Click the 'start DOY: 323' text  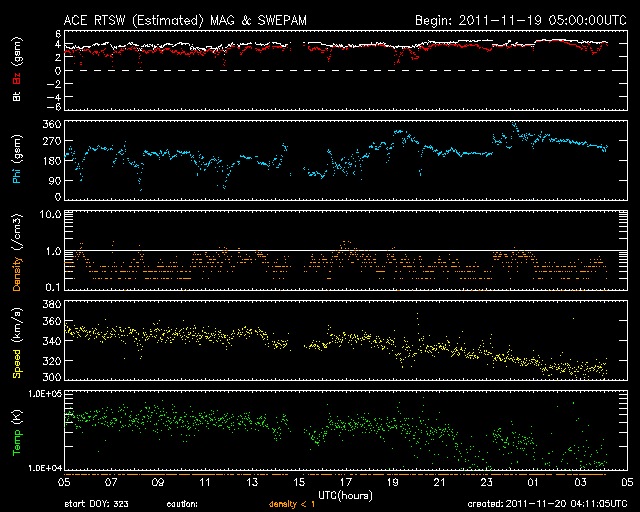97,504
